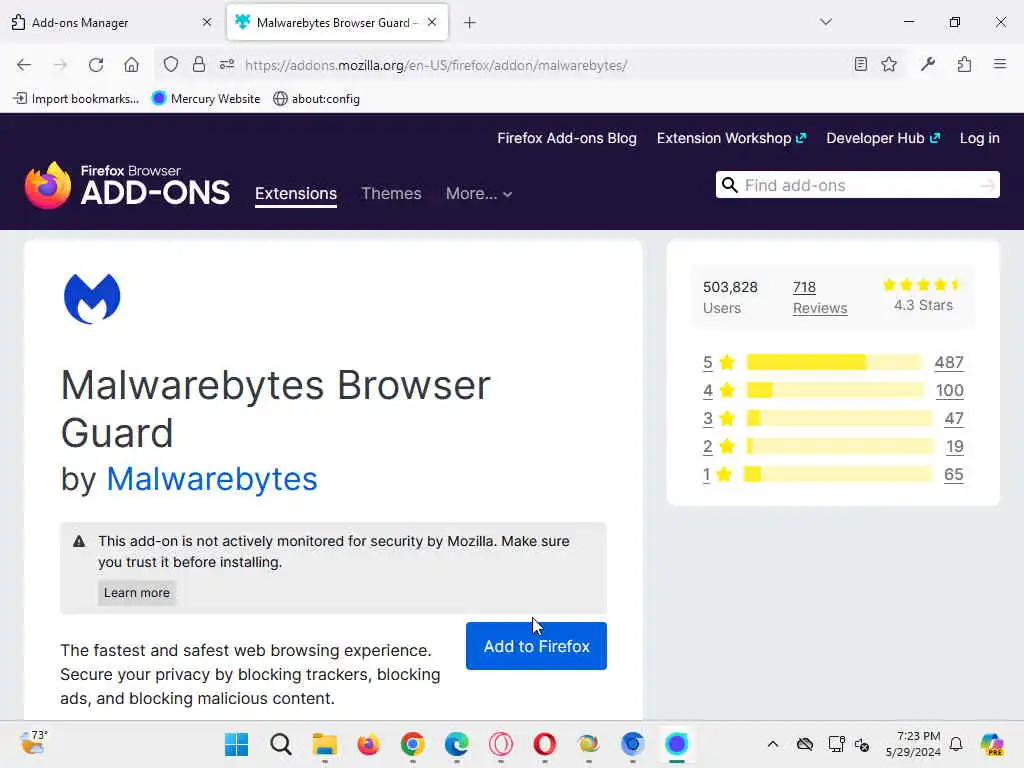This screenshot has height=768, width=1024.
Task: Reload the current page
Action: (96, 65)
